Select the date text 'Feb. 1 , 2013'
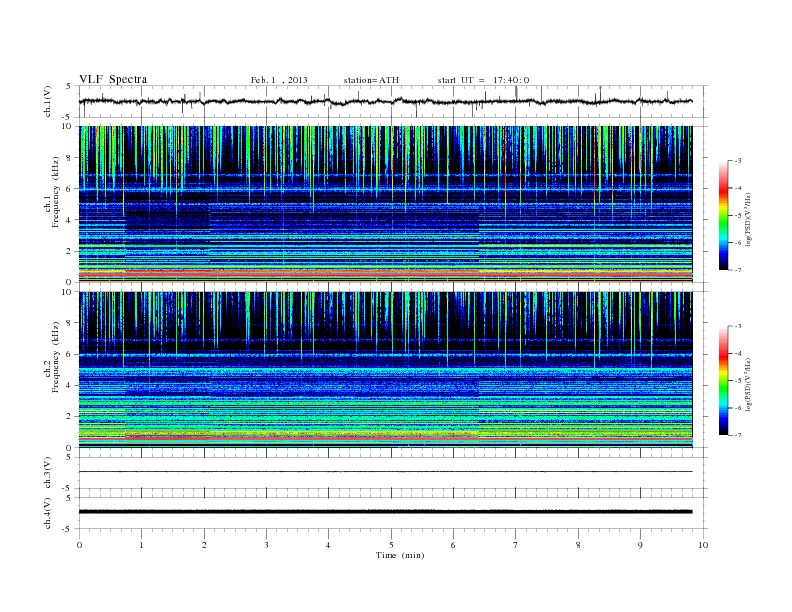792x612 pixels. [x=279, y=80]
